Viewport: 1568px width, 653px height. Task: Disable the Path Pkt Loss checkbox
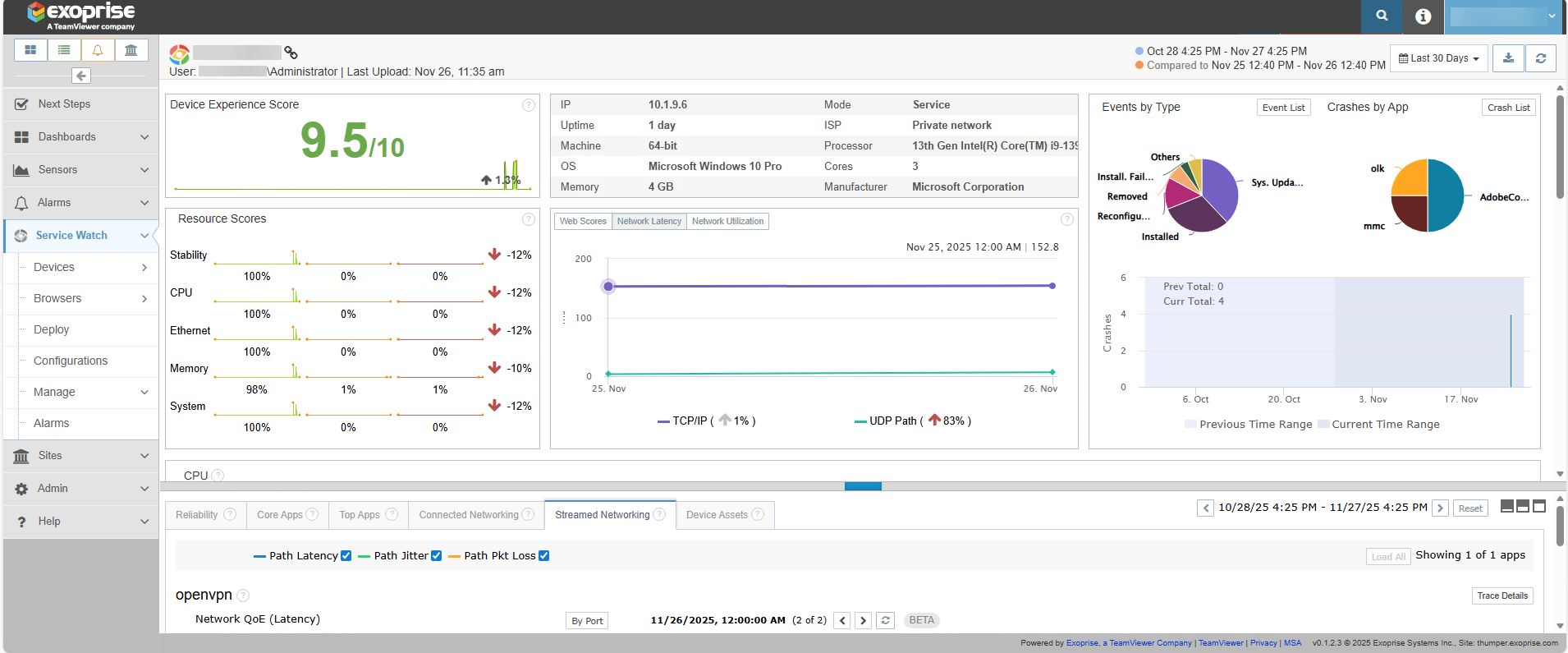pos(543,556)
